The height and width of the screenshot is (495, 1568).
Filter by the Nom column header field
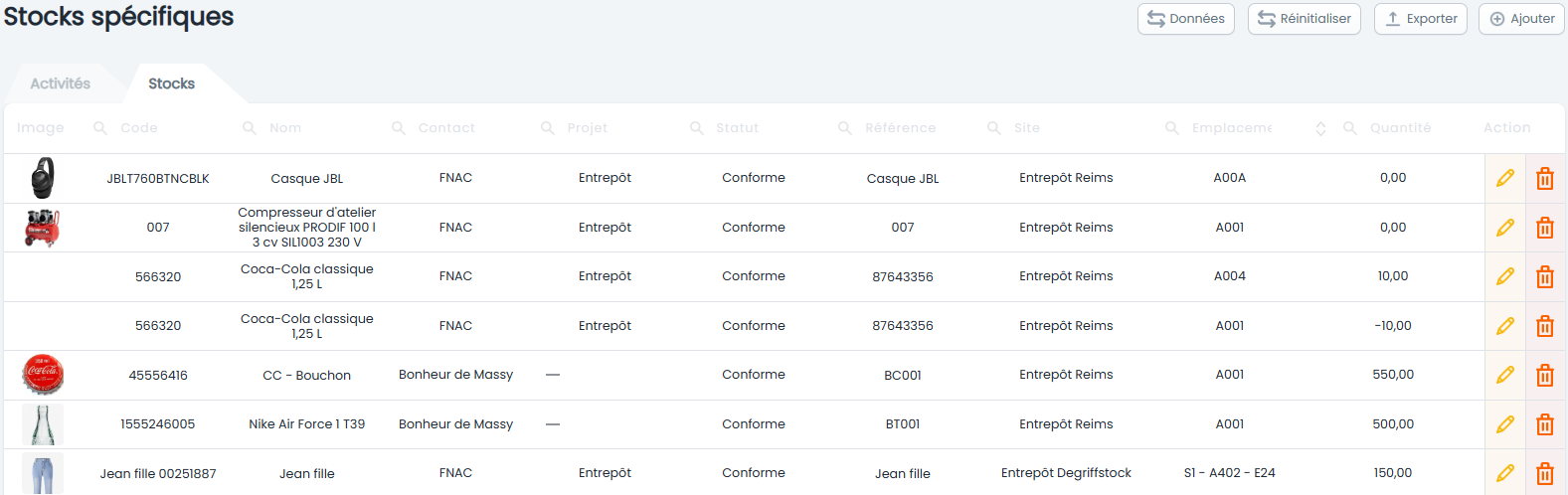point(315,128)
